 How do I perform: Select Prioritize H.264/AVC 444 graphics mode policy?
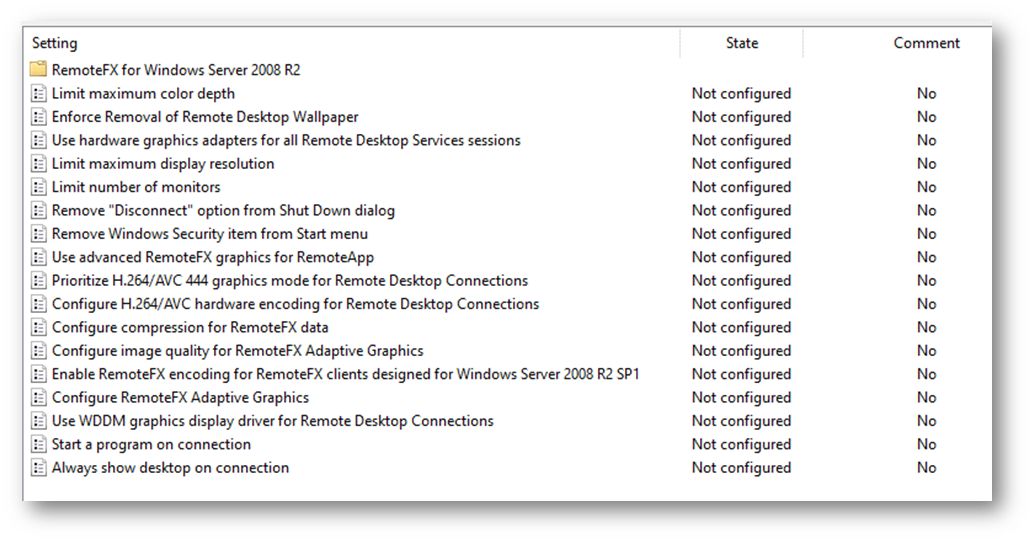[x=290, y=281]
